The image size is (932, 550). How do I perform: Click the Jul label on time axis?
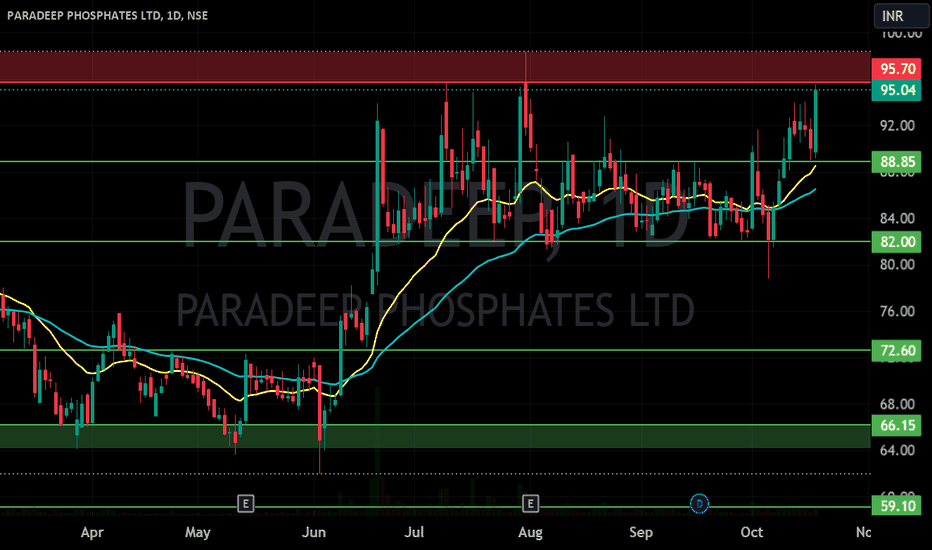[414, 532]
